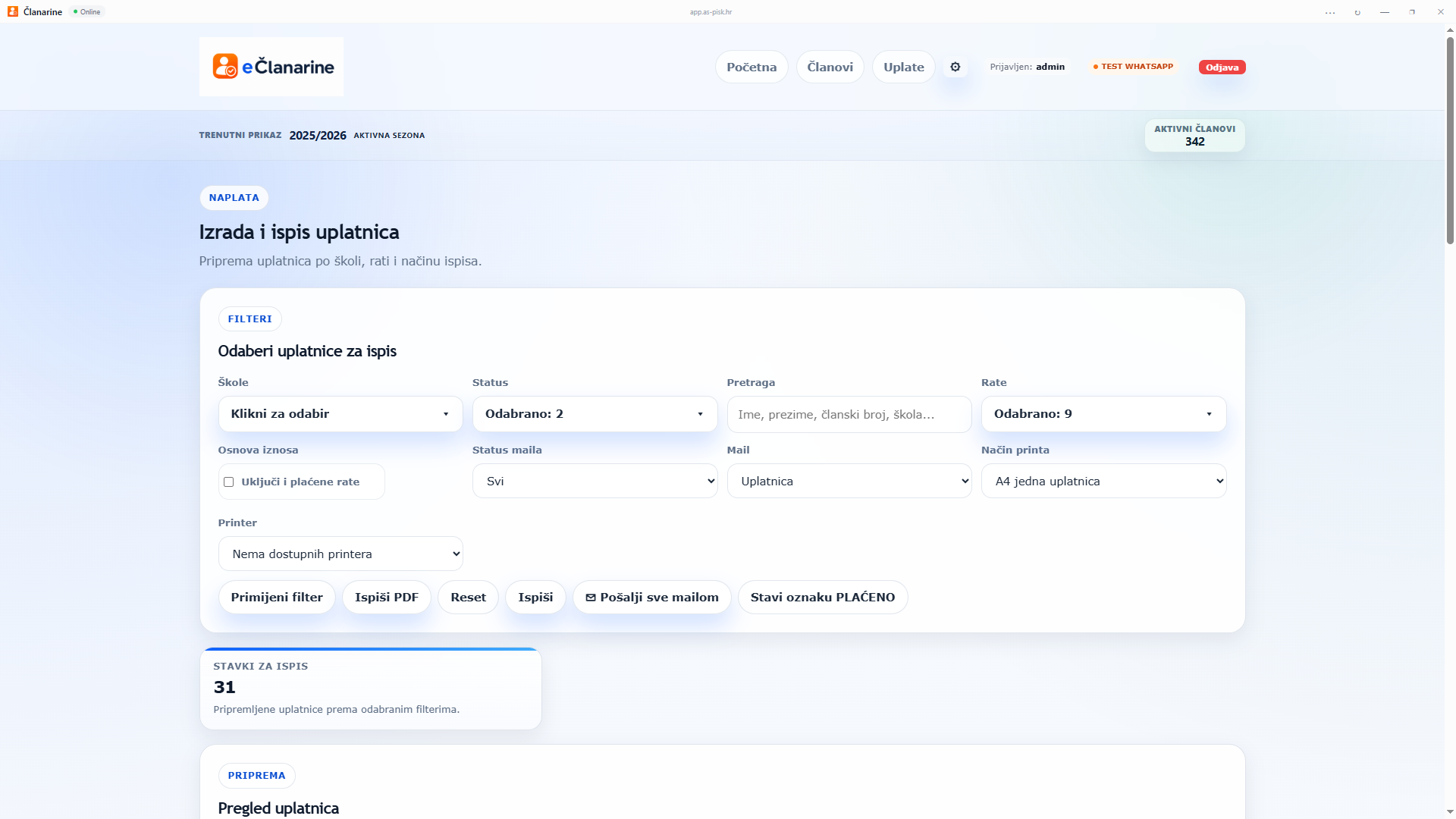Click the Primijeni filter button
The width and height of the screenshot is (1456, 819).
click(277, 598)
